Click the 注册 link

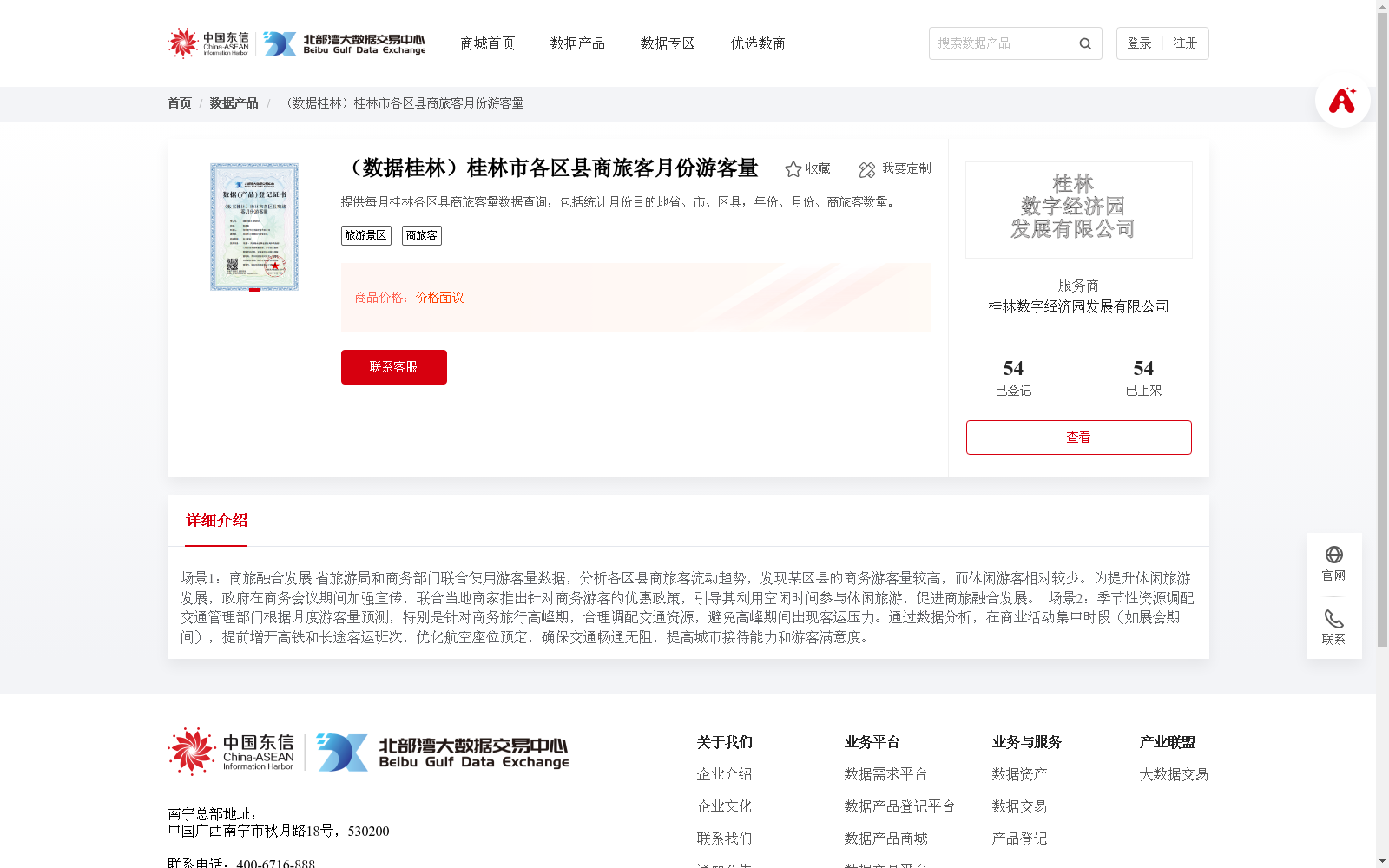tap(1185, 43)
